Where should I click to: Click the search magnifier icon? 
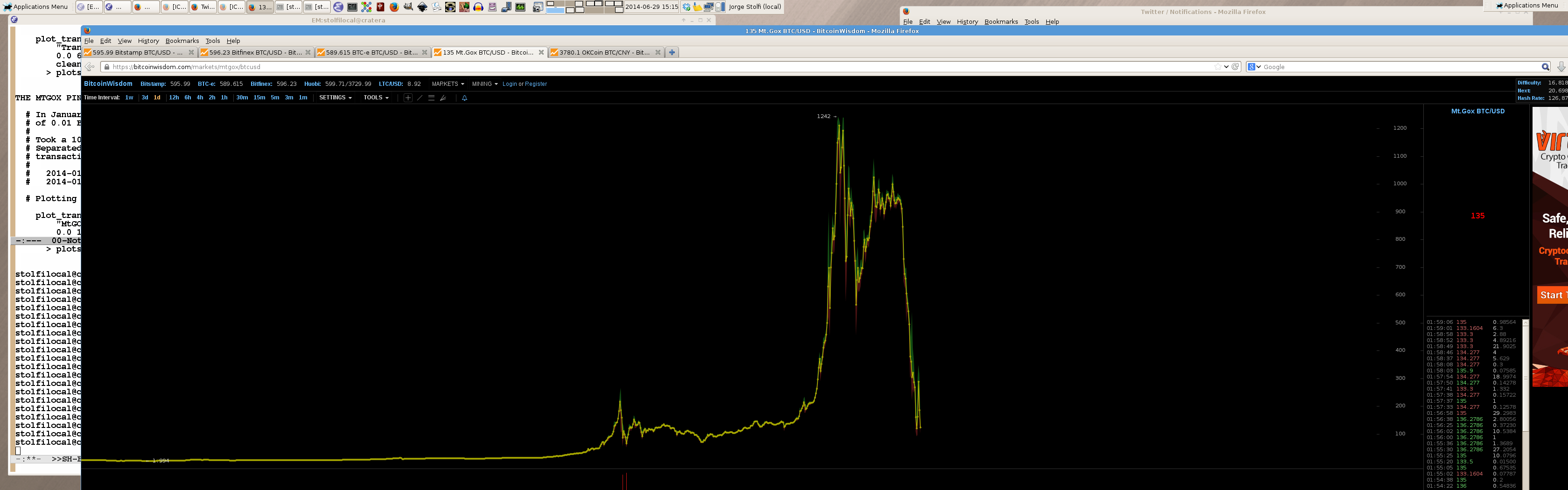point(1545,67)
